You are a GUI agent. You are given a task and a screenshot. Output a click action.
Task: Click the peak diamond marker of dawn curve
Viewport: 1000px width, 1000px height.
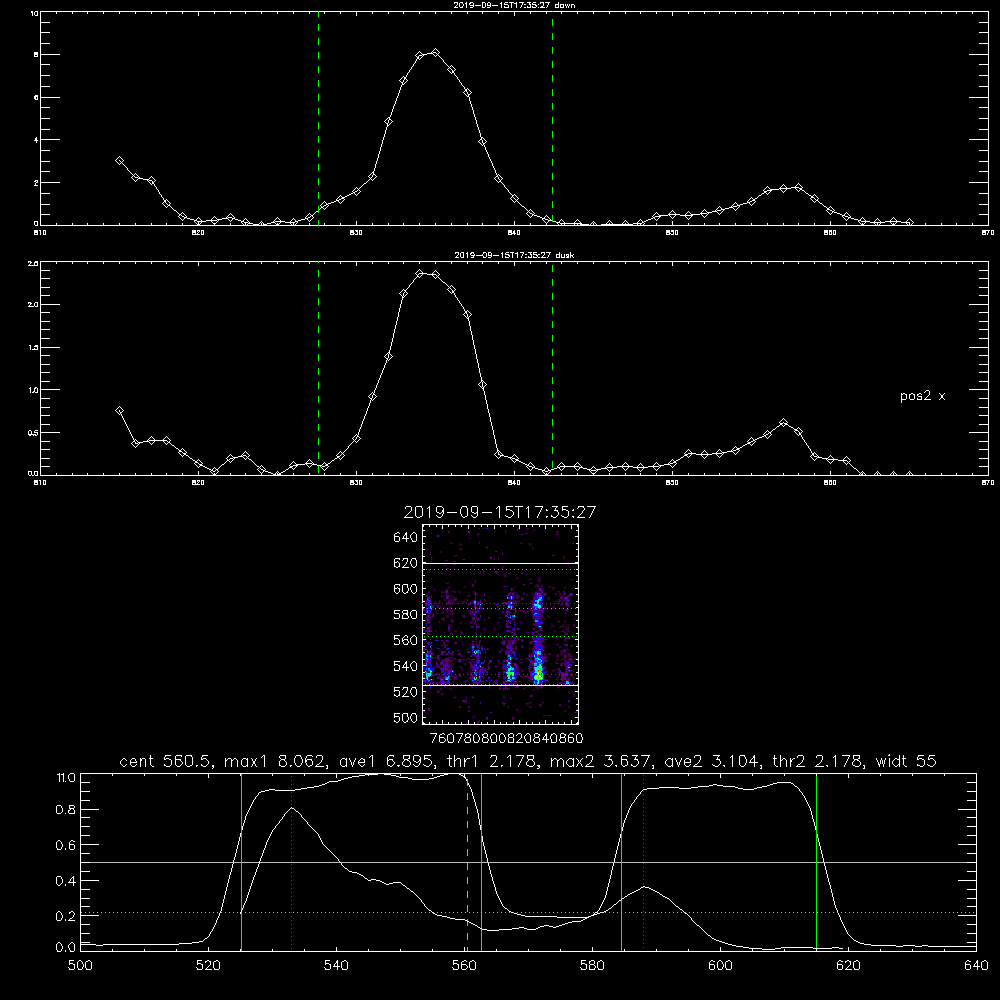click(435, 52)
